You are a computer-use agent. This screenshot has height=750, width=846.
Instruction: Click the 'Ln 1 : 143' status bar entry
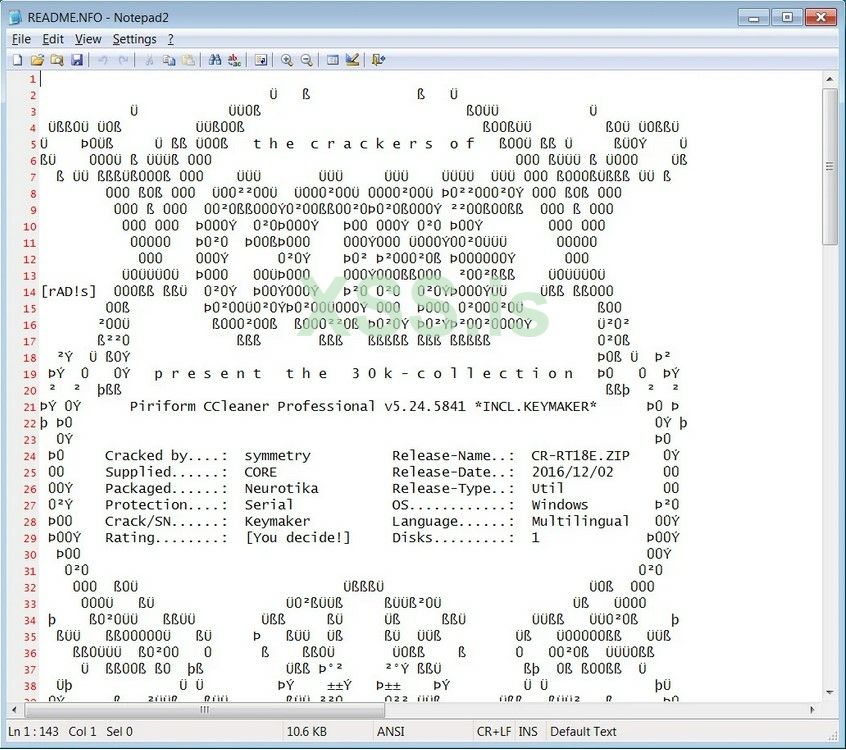coord(33,732)
